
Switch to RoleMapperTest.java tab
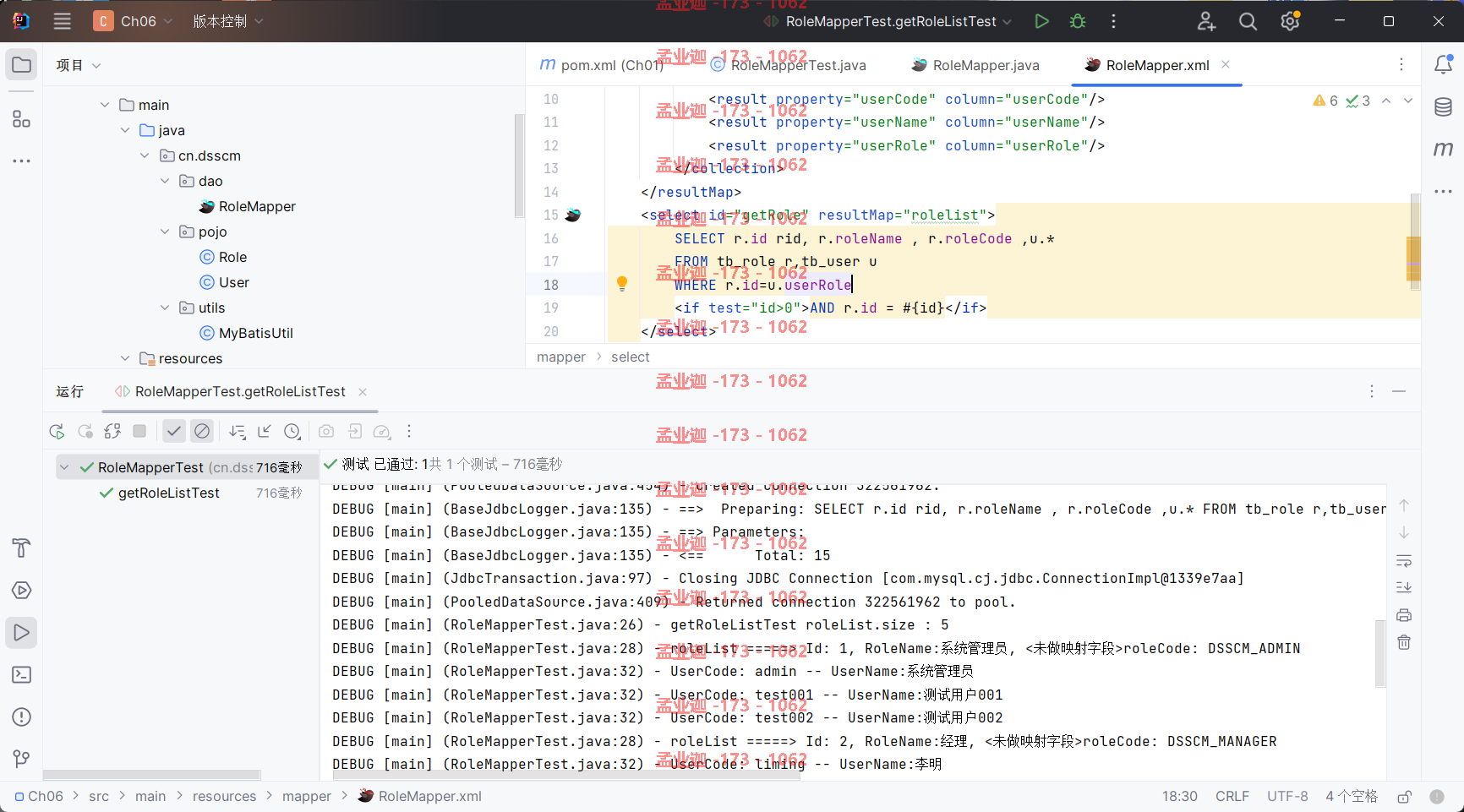pyautogui.click(x=789, y=65)
